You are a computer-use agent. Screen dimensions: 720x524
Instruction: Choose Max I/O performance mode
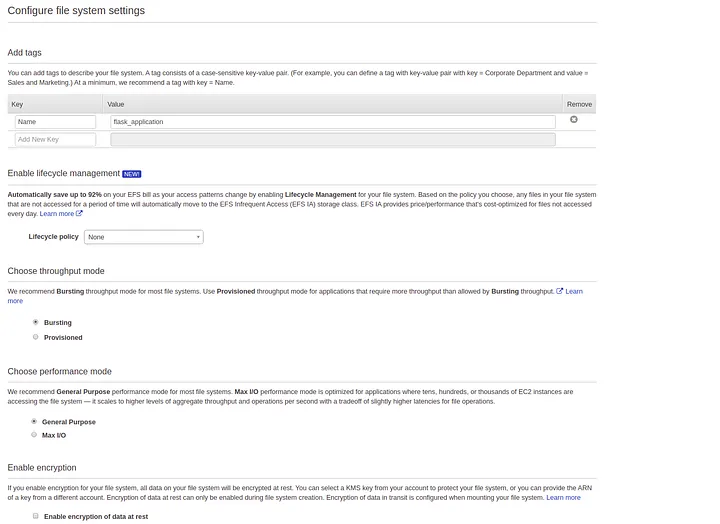click(36, 435)
